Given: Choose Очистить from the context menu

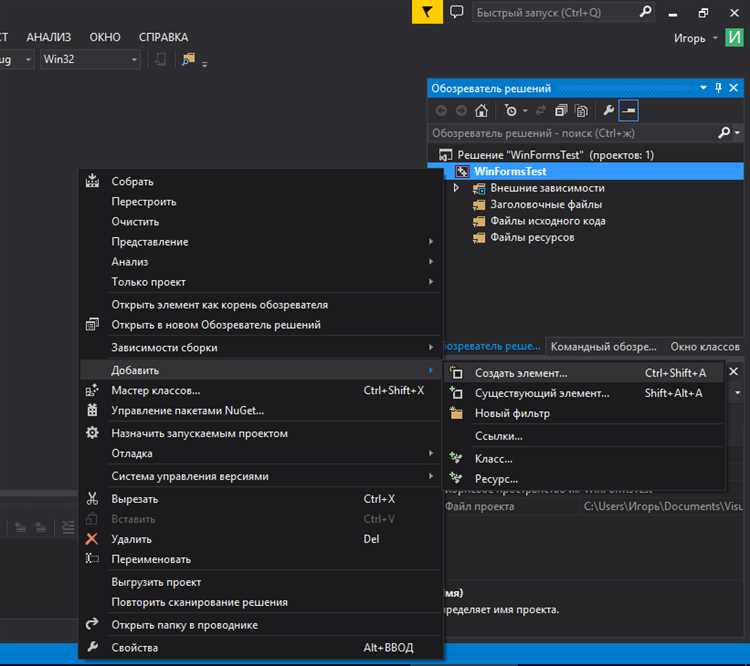Looking at the screenshot, I should coord(261,222).
